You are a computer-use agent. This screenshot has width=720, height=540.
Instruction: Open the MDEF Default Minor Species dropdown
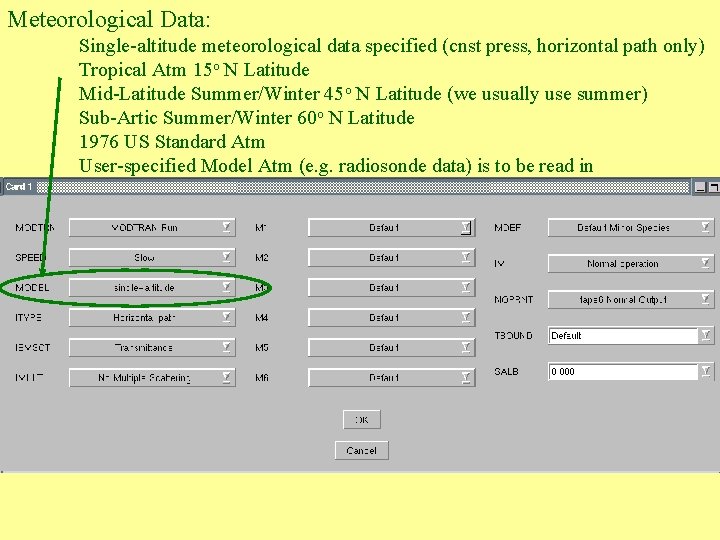[631, 228]
